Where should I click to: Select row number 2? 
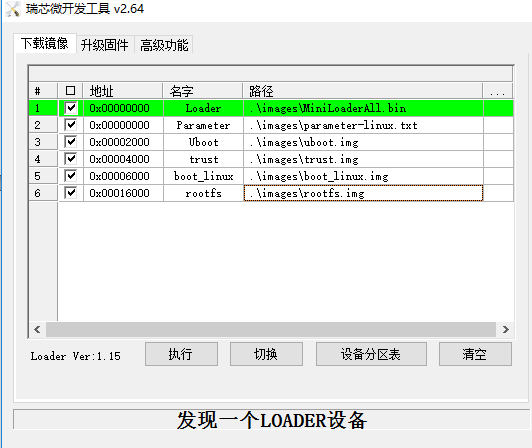(x=43, y=125)
